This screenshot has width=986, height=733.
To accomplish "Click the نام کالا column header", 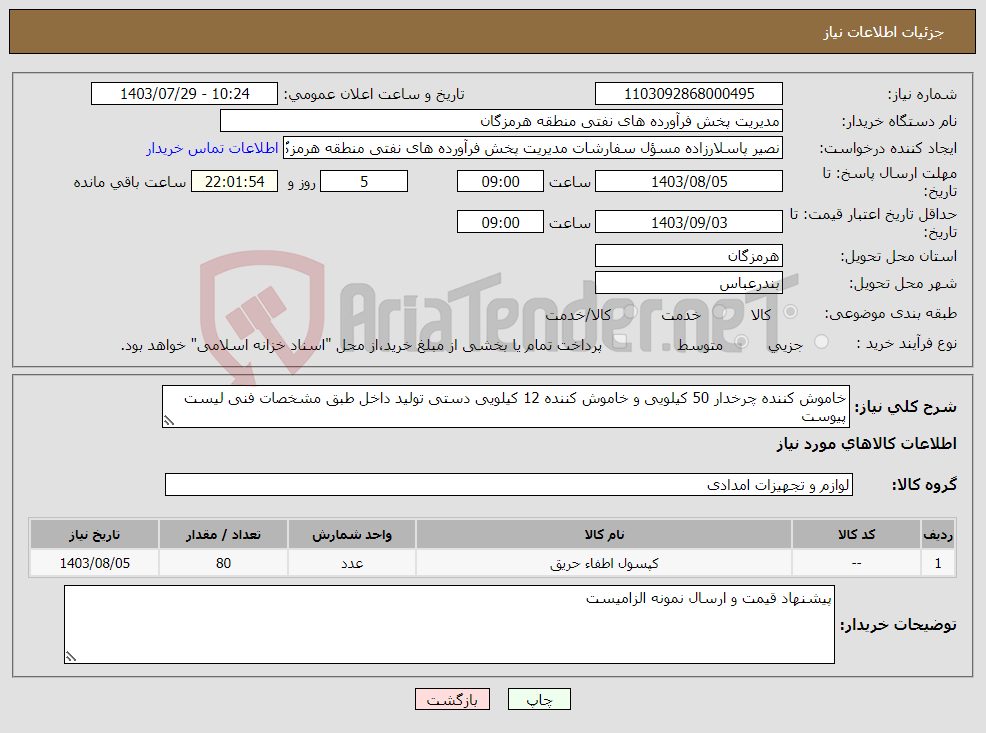I will point(604,534).
